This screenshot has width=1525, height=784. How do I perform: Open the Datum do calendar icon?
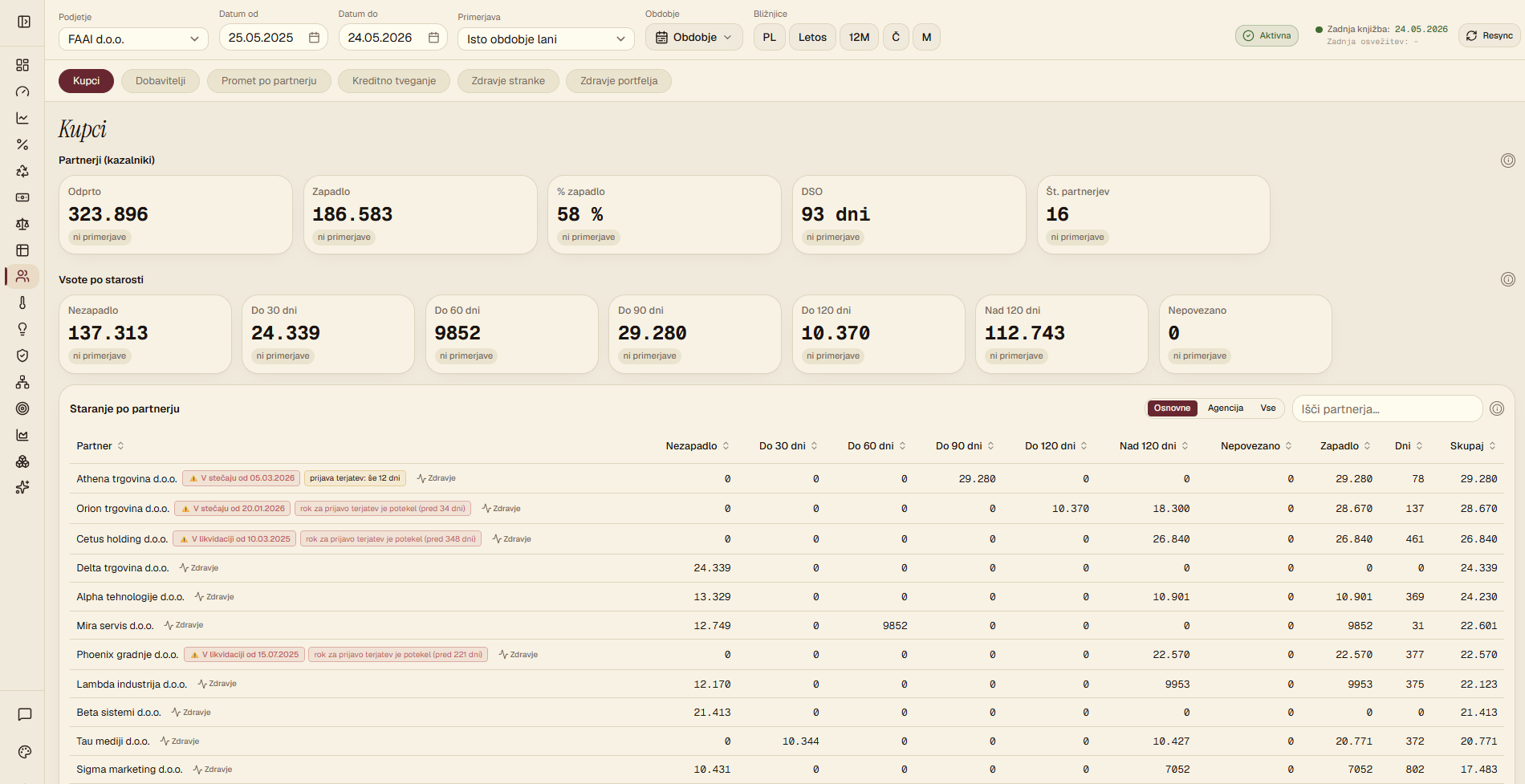(x=433, y=38)
